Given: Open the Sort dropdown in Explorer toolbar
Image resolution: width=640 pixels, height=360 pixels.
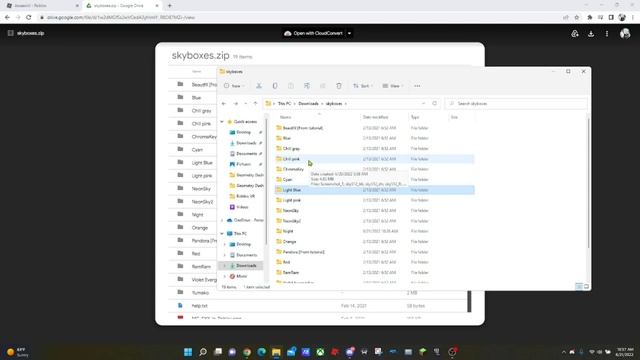Looking at the screenshot, I should (x=362, y=86).
